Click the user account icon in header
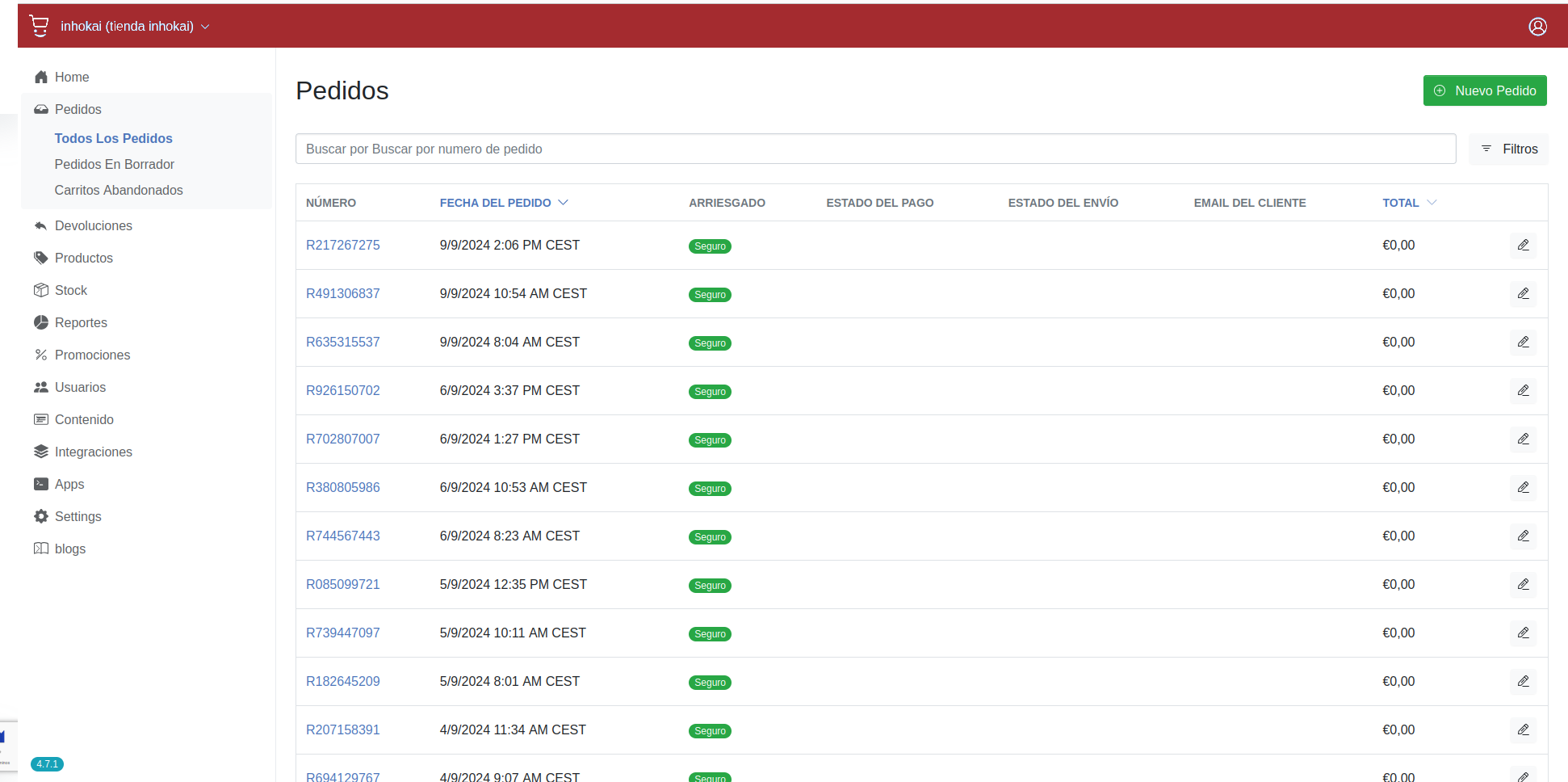The height and width of the screenshot is (782, 1568). [1537, 27]
